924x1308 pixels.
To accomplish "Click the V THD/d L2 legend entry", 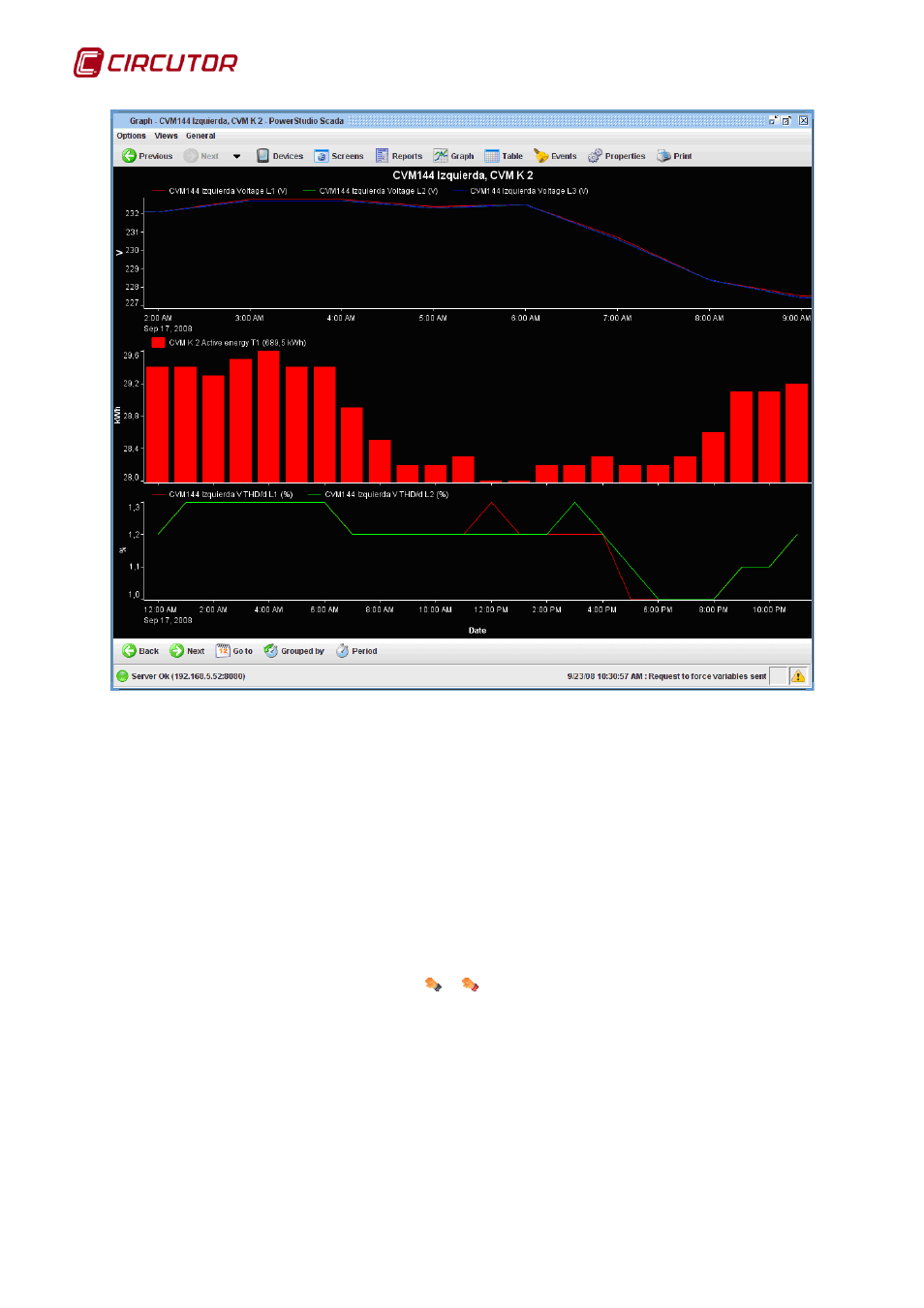I will pyautogui.click(x=379, y=494).
